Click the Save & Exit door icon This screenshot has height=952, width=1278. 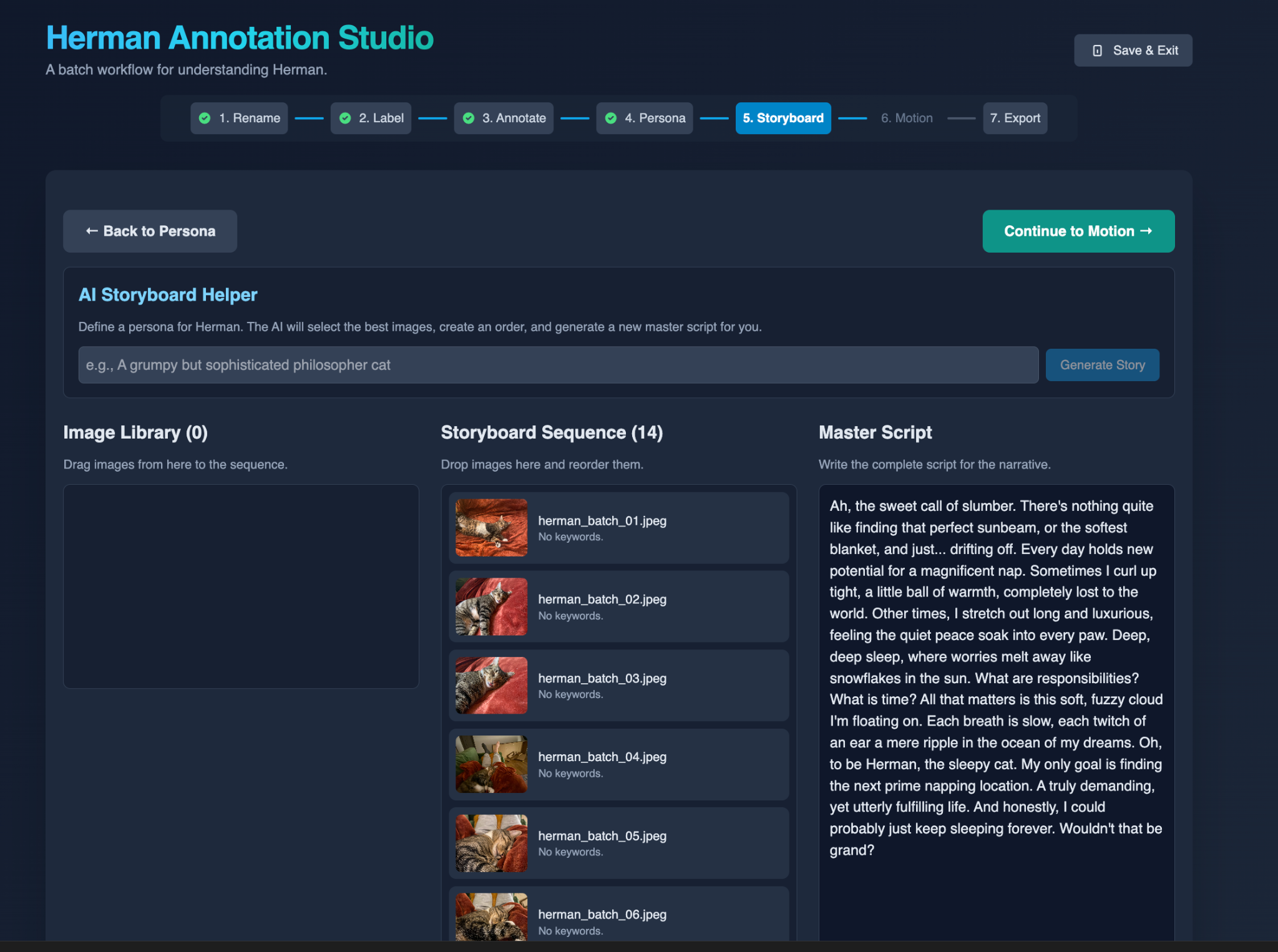[1097, 51]
